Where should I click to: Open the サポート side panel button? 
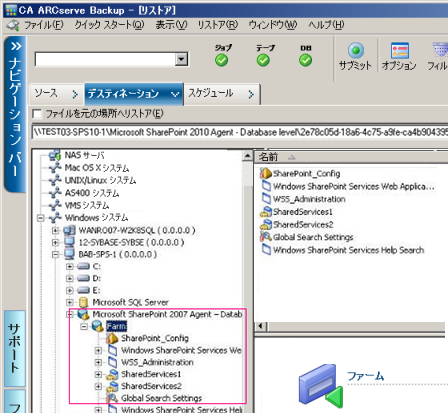tap(15, 348)
